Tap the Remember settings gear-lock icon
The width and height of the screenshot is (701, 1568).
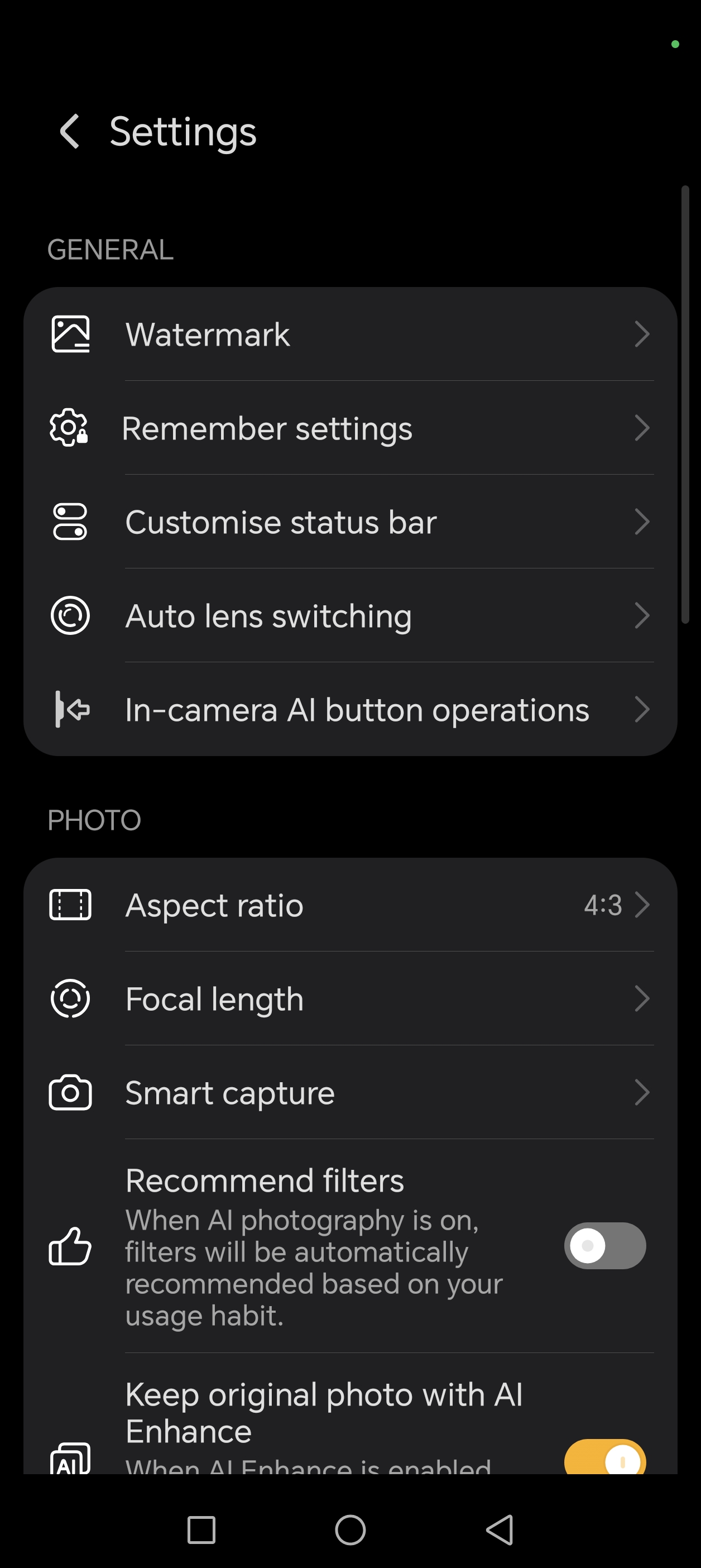pos(69,428)
